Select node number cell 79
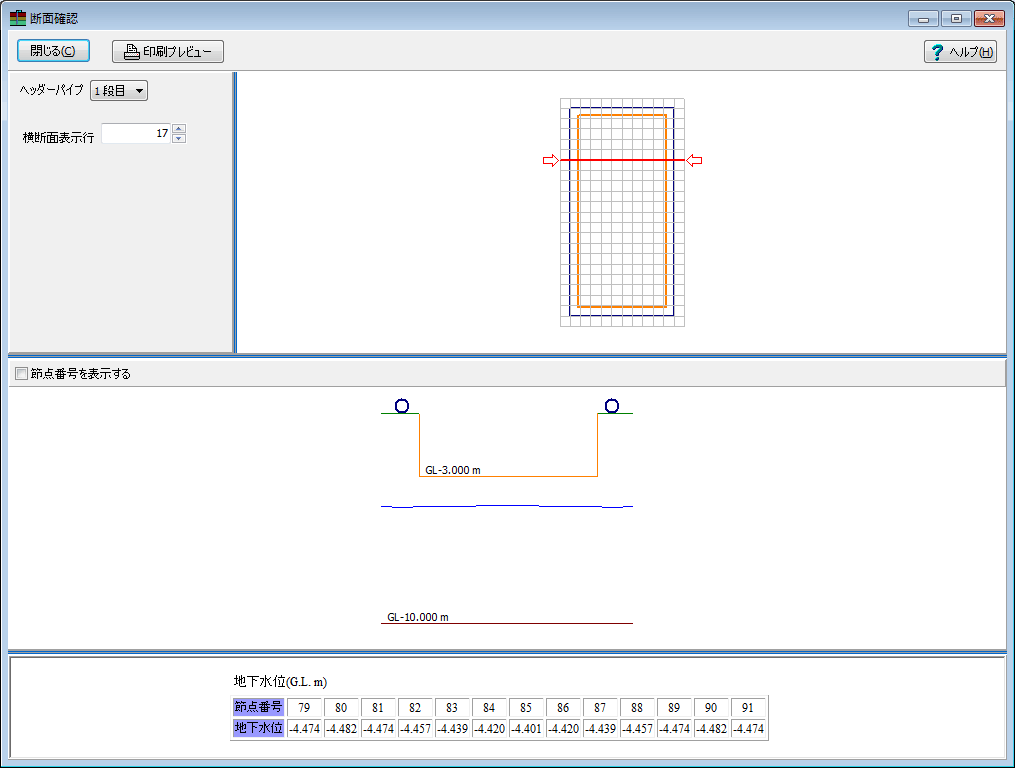Image resolution: width=1015 pixels, height=768 pixels. coord(304,707)
